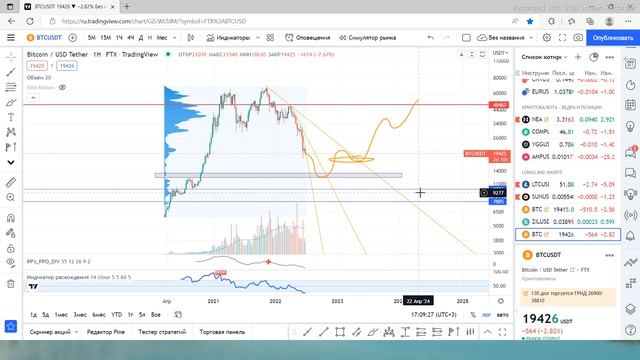
Task: Publish the idea with Опубликовать
Action: [613, 38]
